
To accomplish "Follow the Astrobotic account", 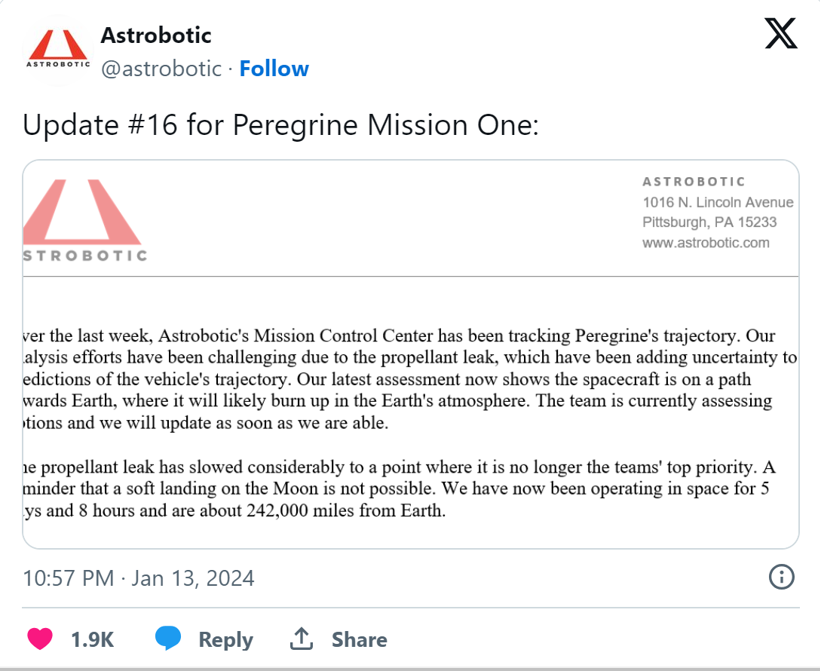I will coord(274,68).
